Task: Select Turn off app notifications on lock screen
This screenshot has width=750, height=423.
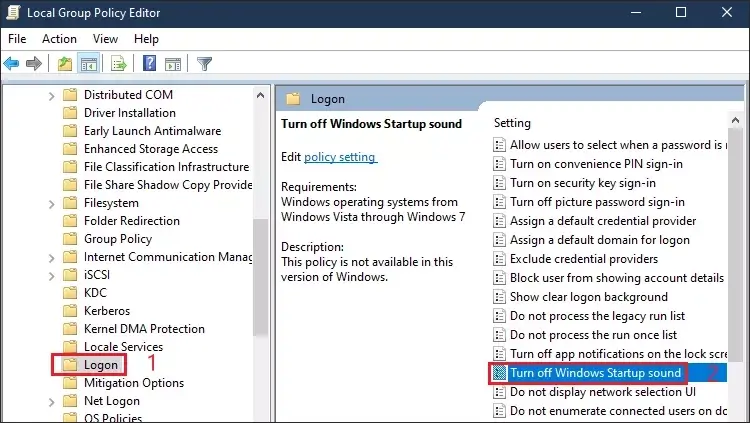Action: pyautogui.click(x=618, y=354)
